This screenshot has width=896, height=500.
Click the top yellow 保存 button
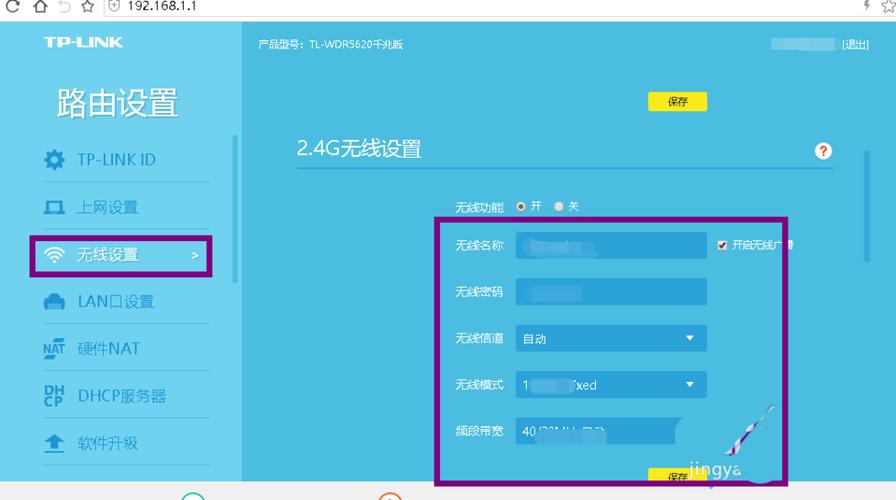[x=677, y=102]
